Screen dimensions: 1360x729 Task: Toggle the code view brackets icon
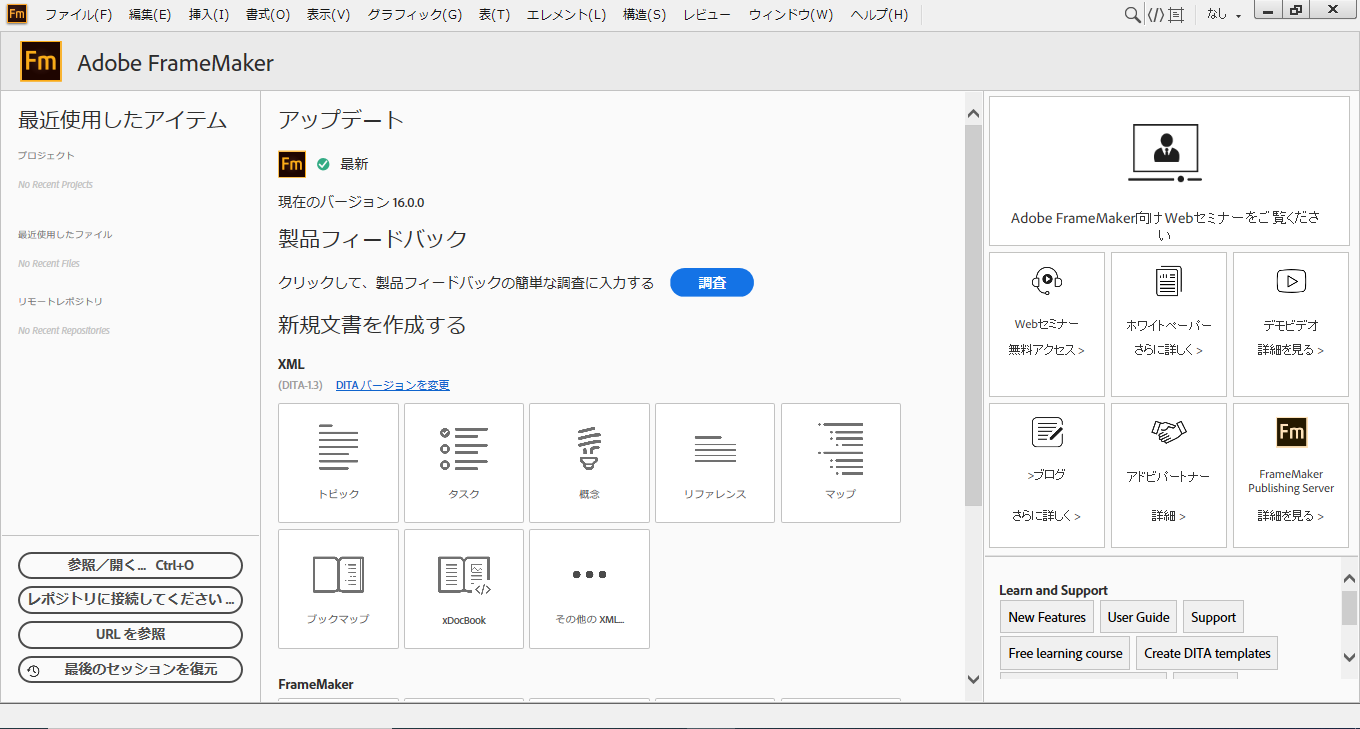[1156, 15]
